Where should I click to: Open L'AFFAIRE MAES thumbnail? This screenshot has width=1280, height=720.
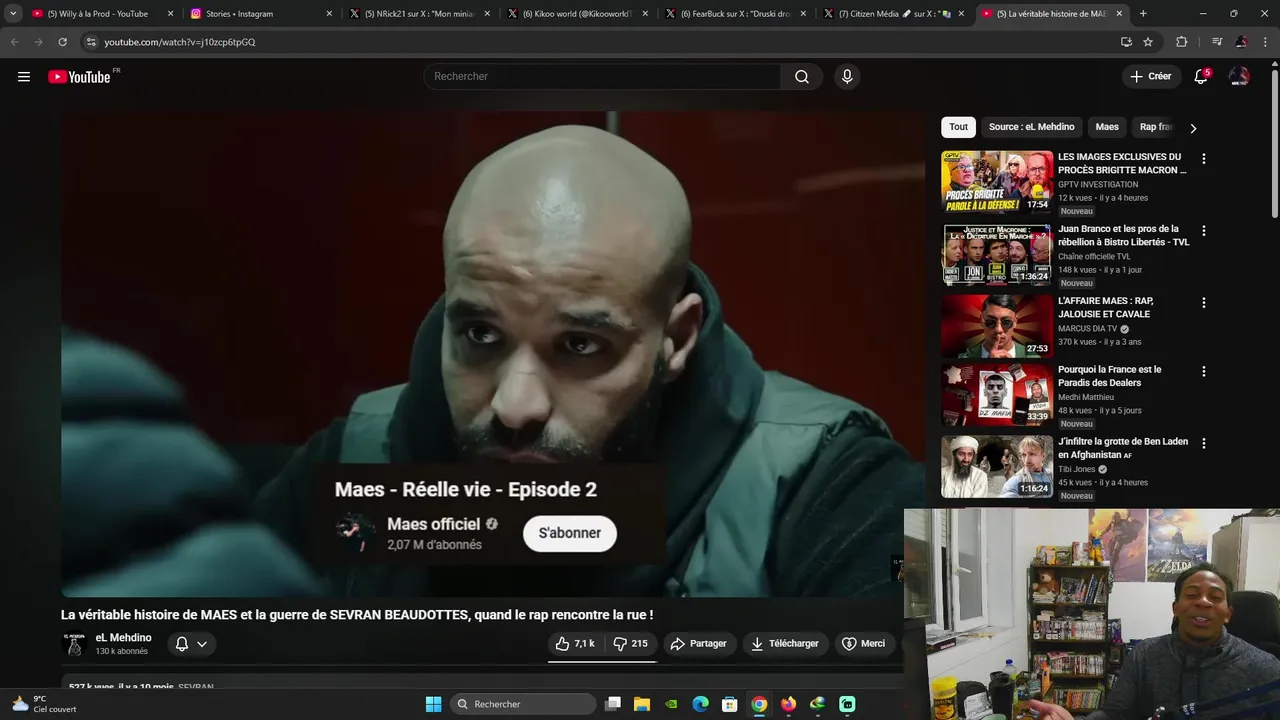pyautogui.click(x=997, y=326)
